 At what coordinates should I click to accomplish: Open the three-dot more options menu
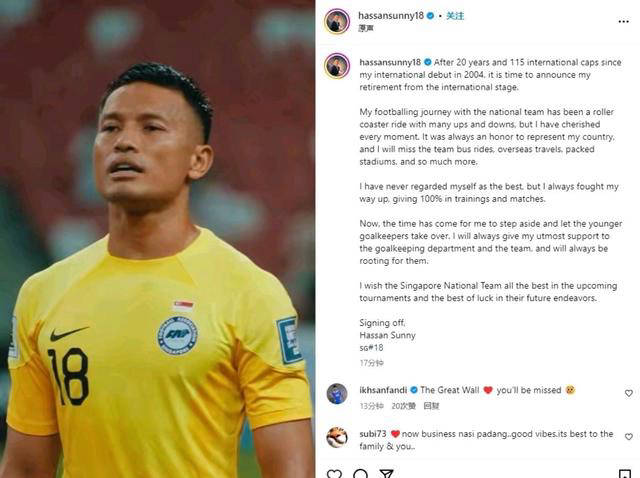(x=623, y=22)
